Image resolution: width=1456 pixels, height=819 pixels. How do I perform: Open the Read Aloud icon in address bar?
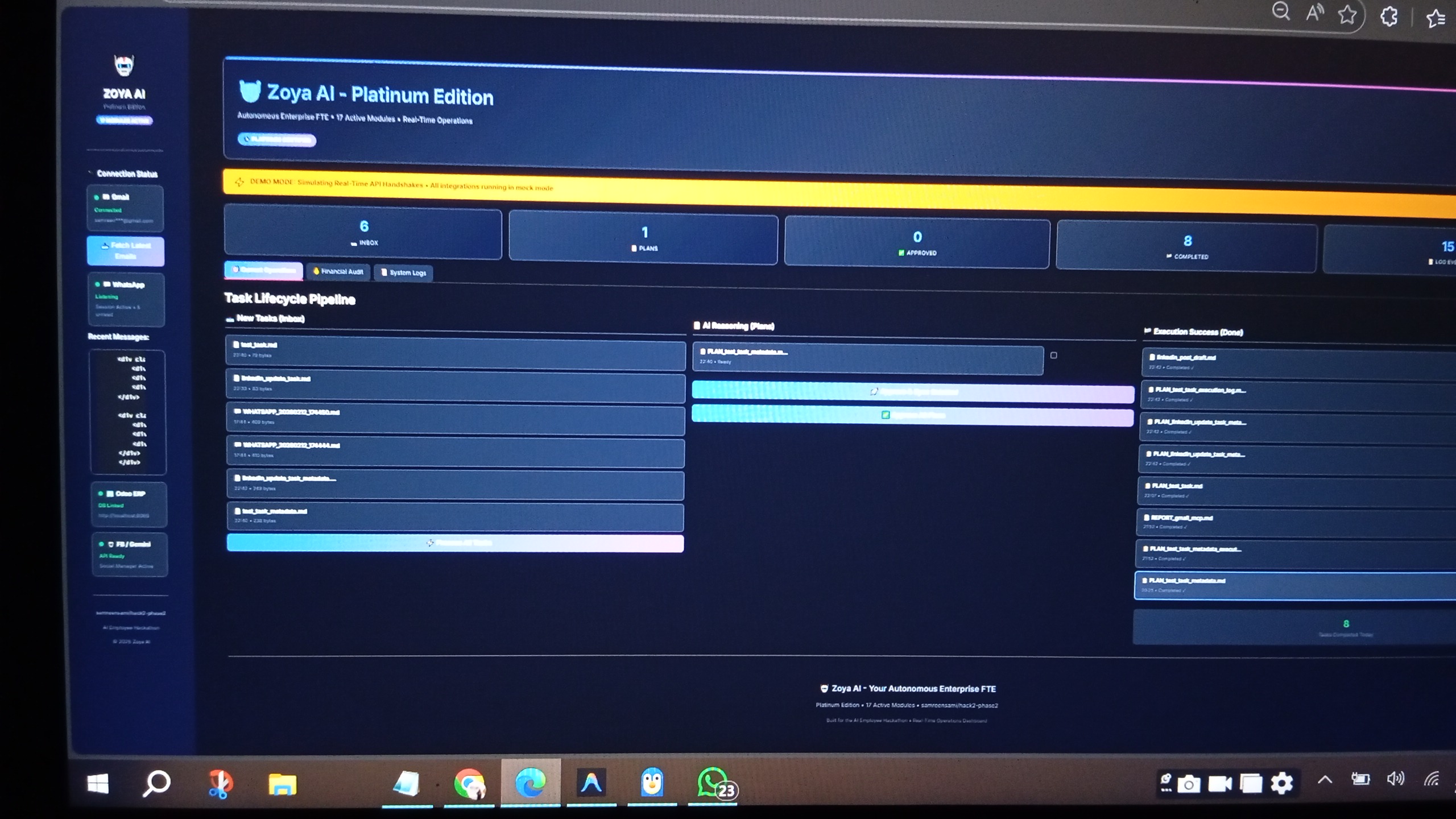[1314, 13]
